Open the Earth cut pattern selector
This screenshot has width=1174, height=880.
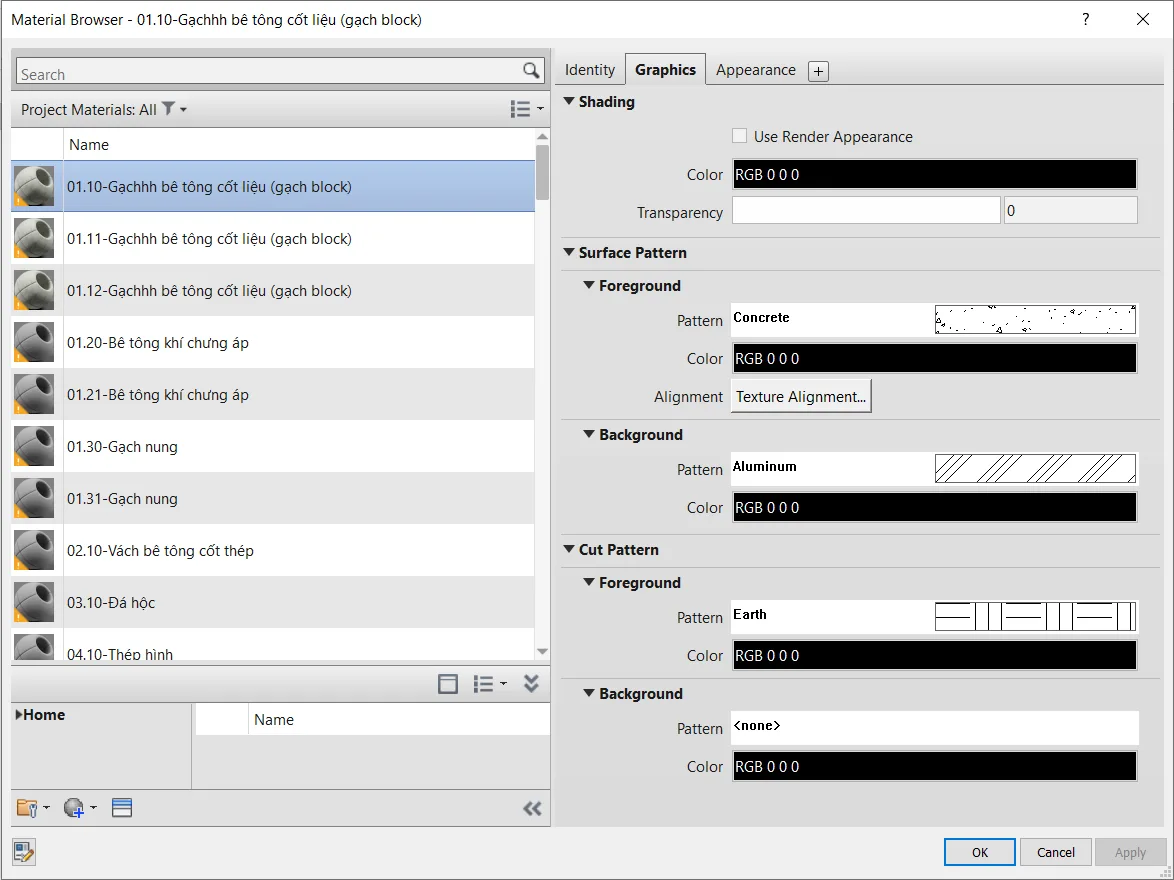pyautogui.click(x=934, y=617)
